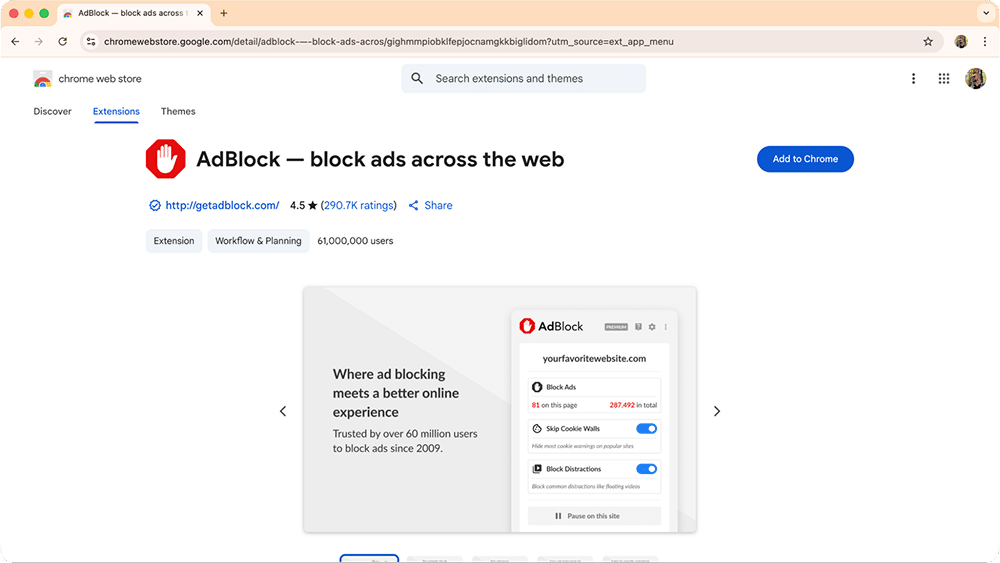Viewport: 1000px width, 563px height.
Task: Go back to the previous page
Action: pyautogui.click(x=15, y=42)
